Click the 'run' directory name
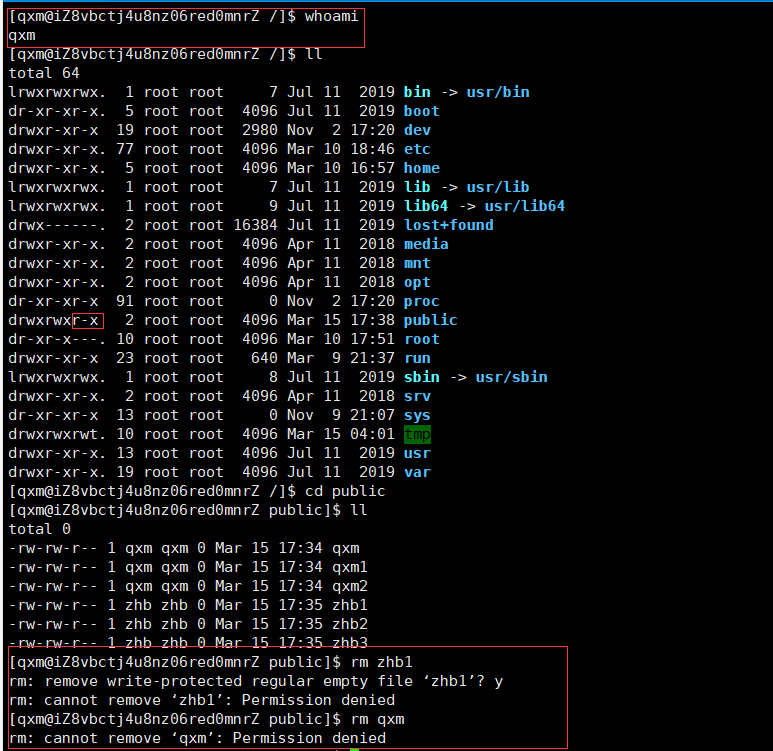Viewport: 773px width, 751px height. pos(417,358)
